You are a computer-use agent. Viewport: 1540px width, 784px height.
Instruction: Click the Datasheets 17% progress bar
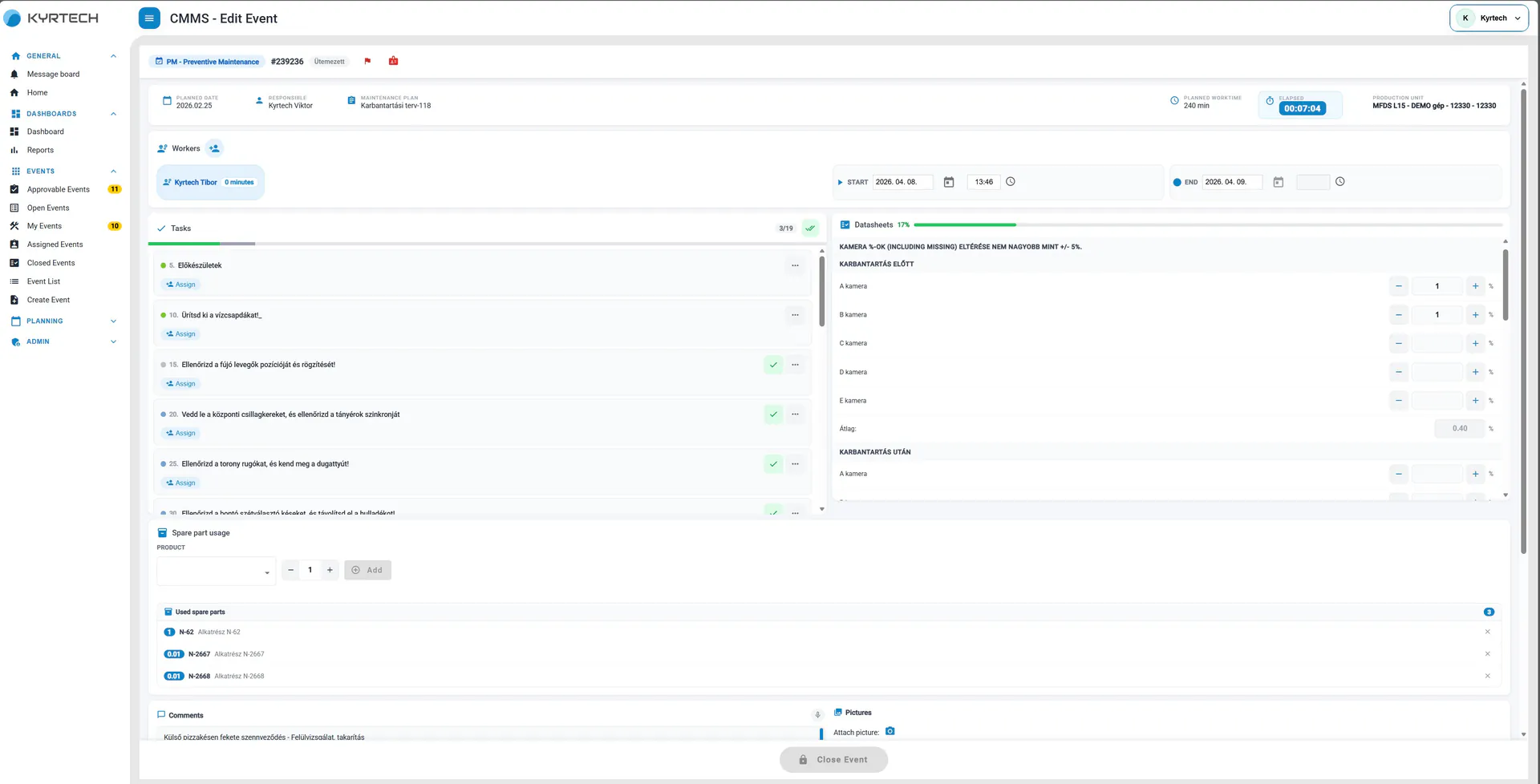point(1207,225)
